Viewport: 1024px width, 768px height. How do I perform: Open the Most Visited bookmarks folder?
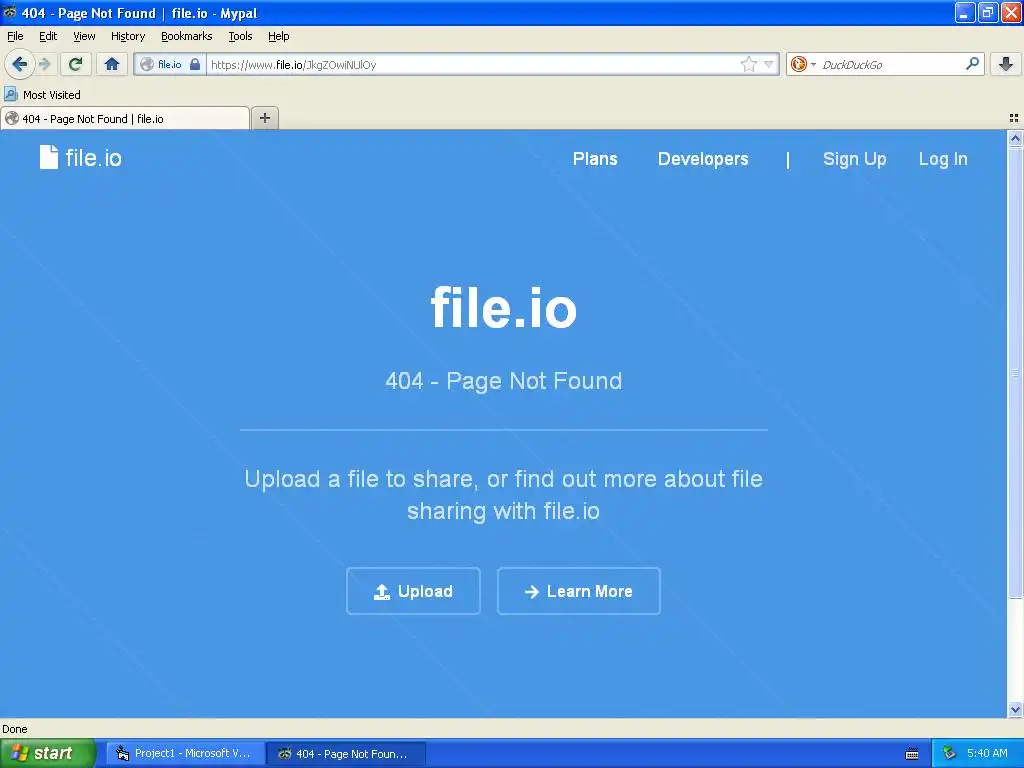[43, 95]
